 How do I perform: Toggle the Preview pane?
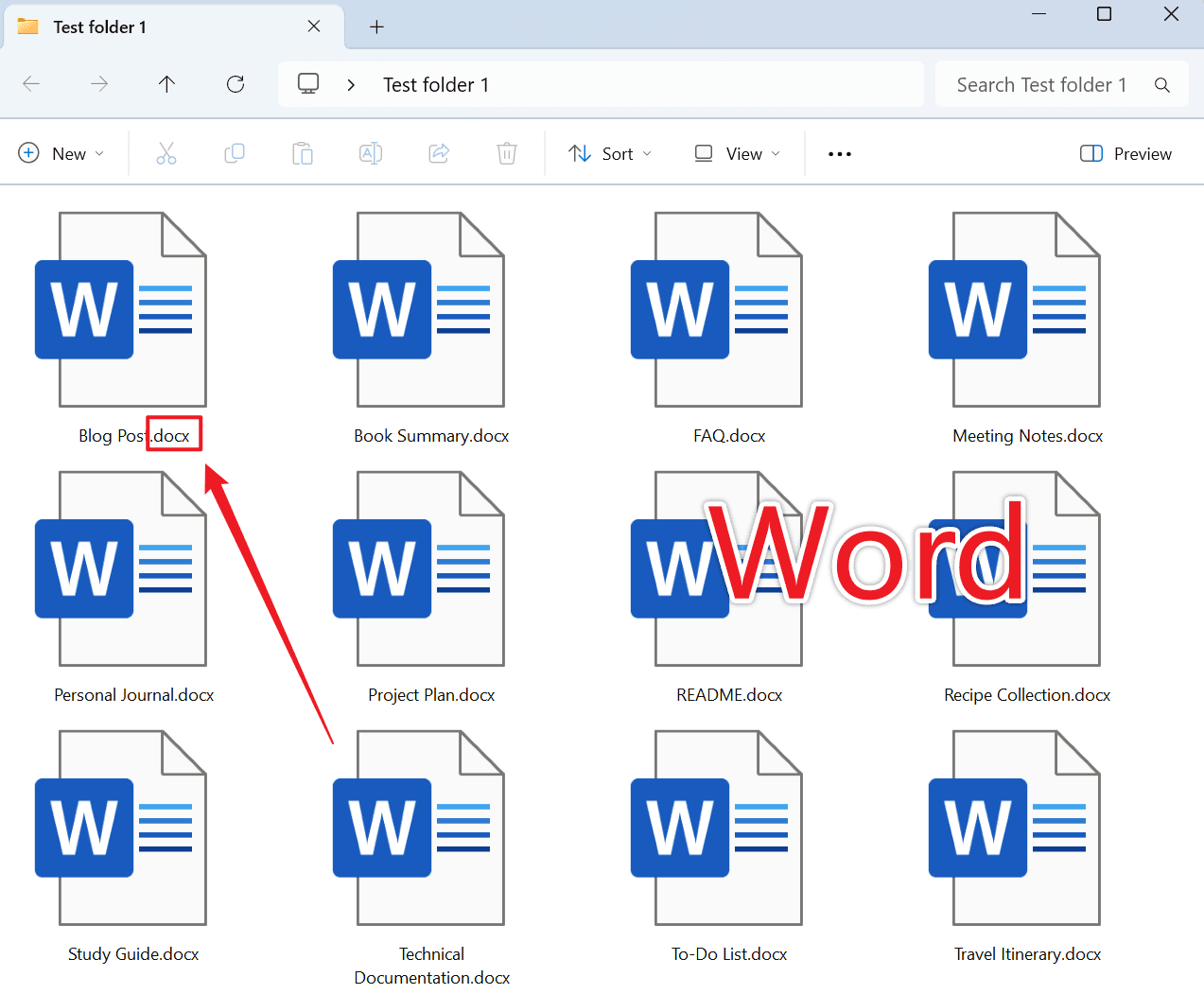1125,153
